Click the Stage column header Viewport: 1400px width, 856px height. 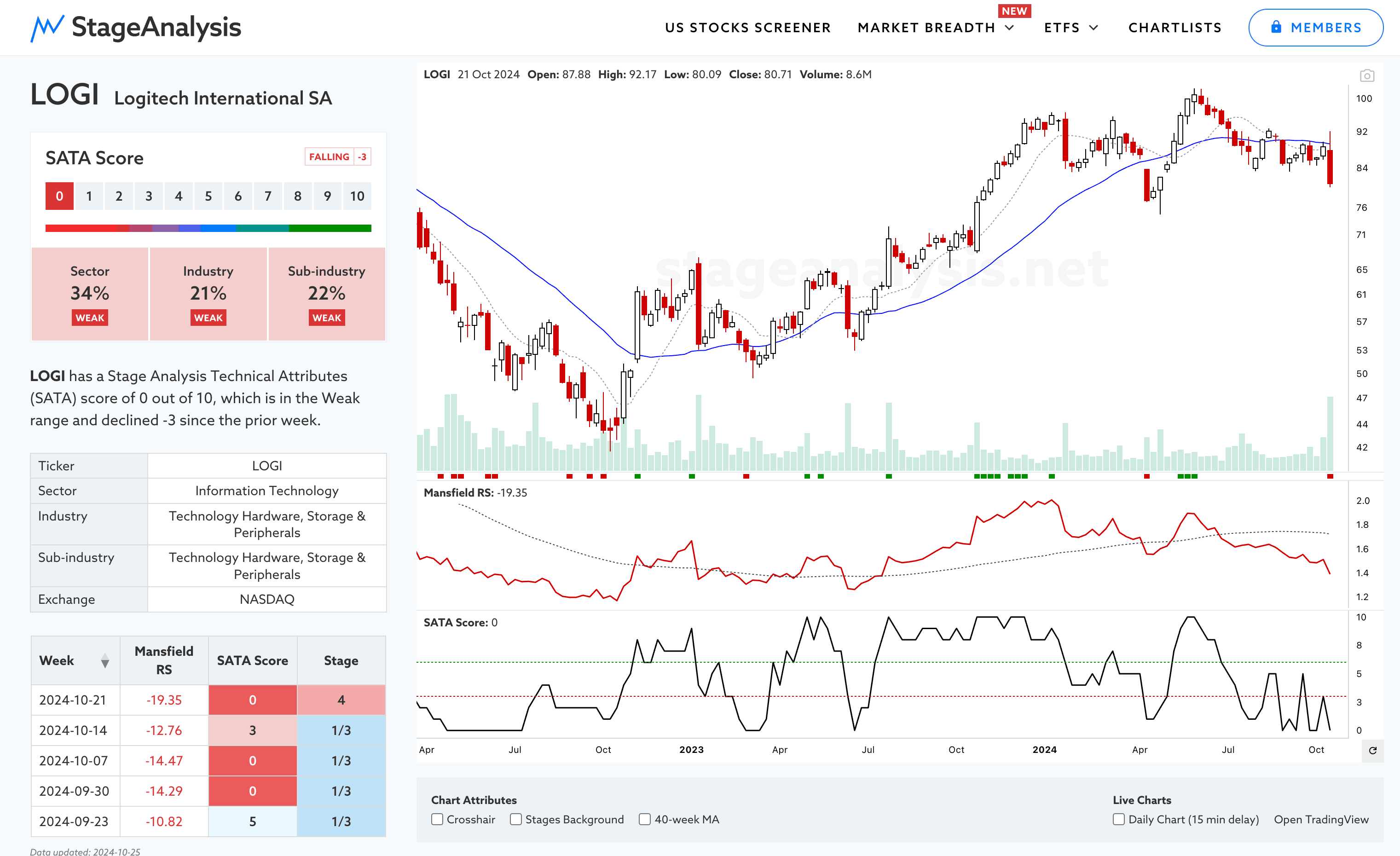(341, 660)
